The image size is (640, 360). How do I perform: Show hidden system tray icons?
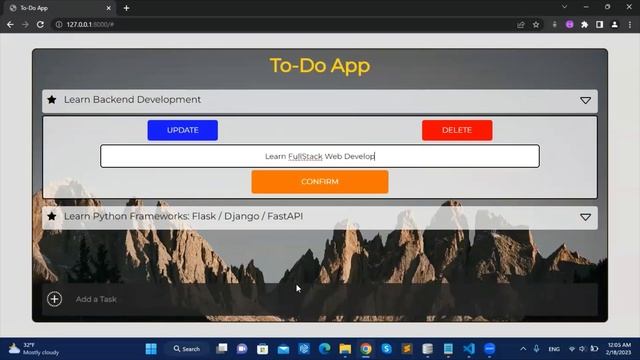point(523,349)
